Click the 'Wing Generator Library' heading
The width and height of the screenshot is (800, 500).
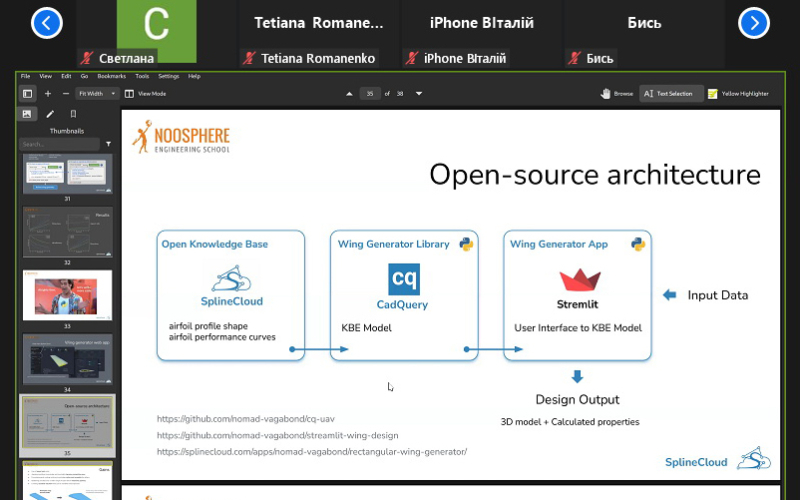(393, 244)
